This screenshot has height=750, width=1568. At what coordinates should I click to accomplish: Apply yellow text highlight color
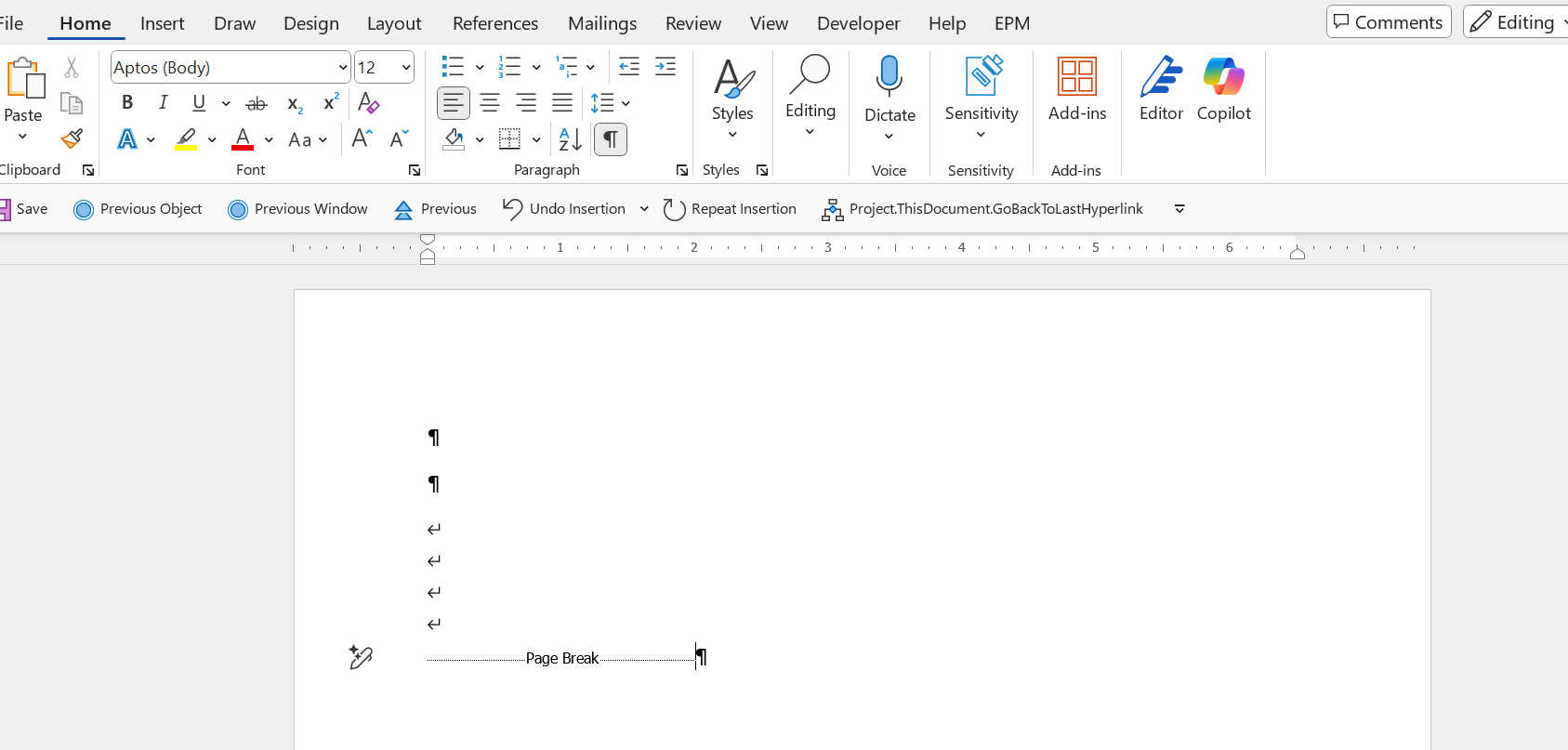[186, 139]
